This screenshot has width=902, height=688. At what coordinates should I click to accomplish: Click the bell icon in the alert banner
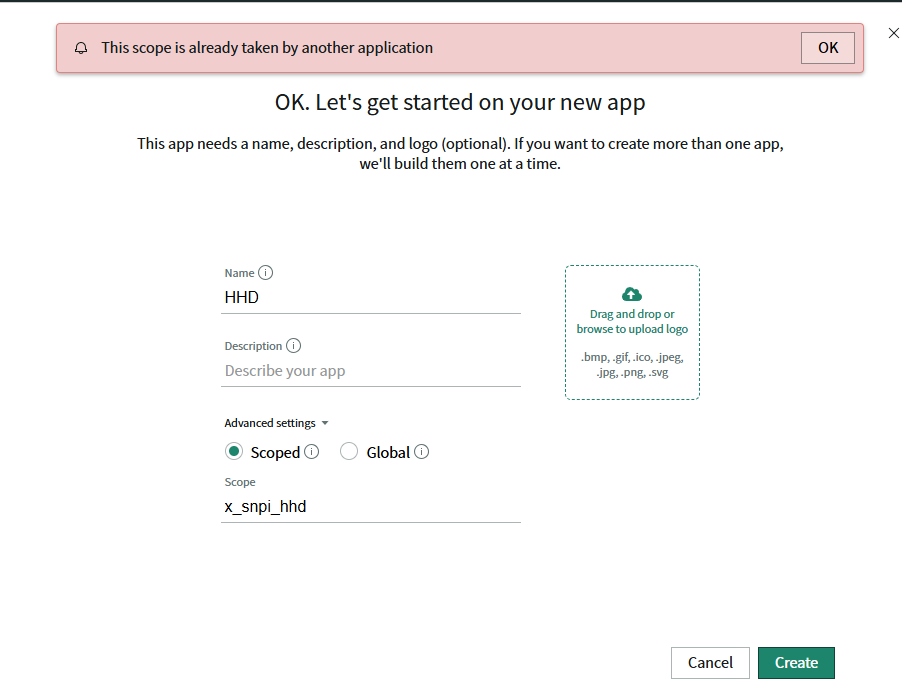pyautogui.click(x=82, y=48)
